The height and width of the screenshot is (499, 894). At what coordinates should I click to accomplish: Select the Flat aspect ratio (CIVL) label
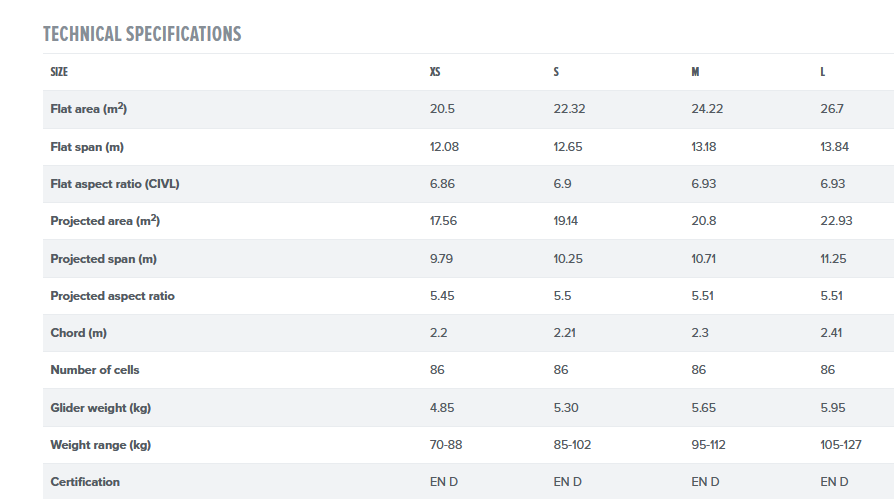[x=115, y=184]
